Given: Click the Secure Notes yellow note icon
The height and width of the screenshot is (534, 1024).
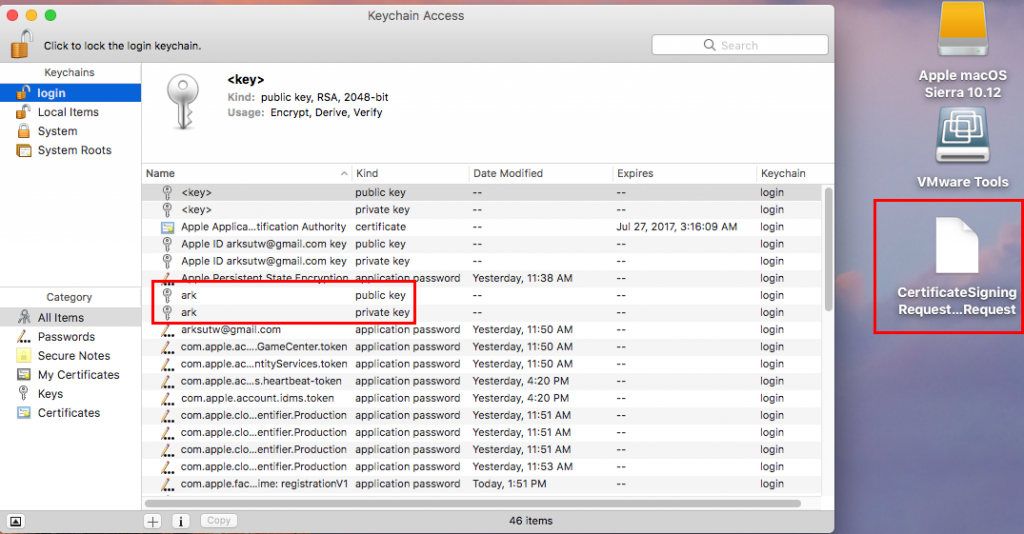Looking at the screenshot, I should (x=24, y=355).
